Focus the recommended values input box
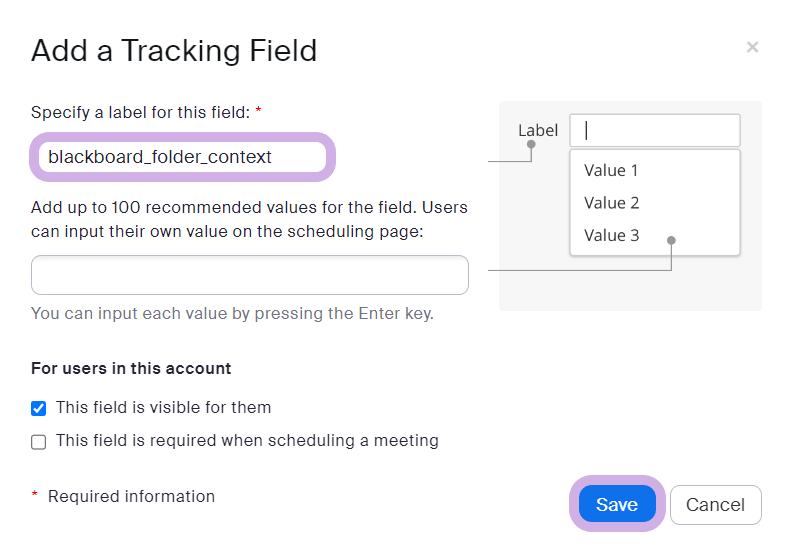Viewport: 795px width, 546px height. 250,275
